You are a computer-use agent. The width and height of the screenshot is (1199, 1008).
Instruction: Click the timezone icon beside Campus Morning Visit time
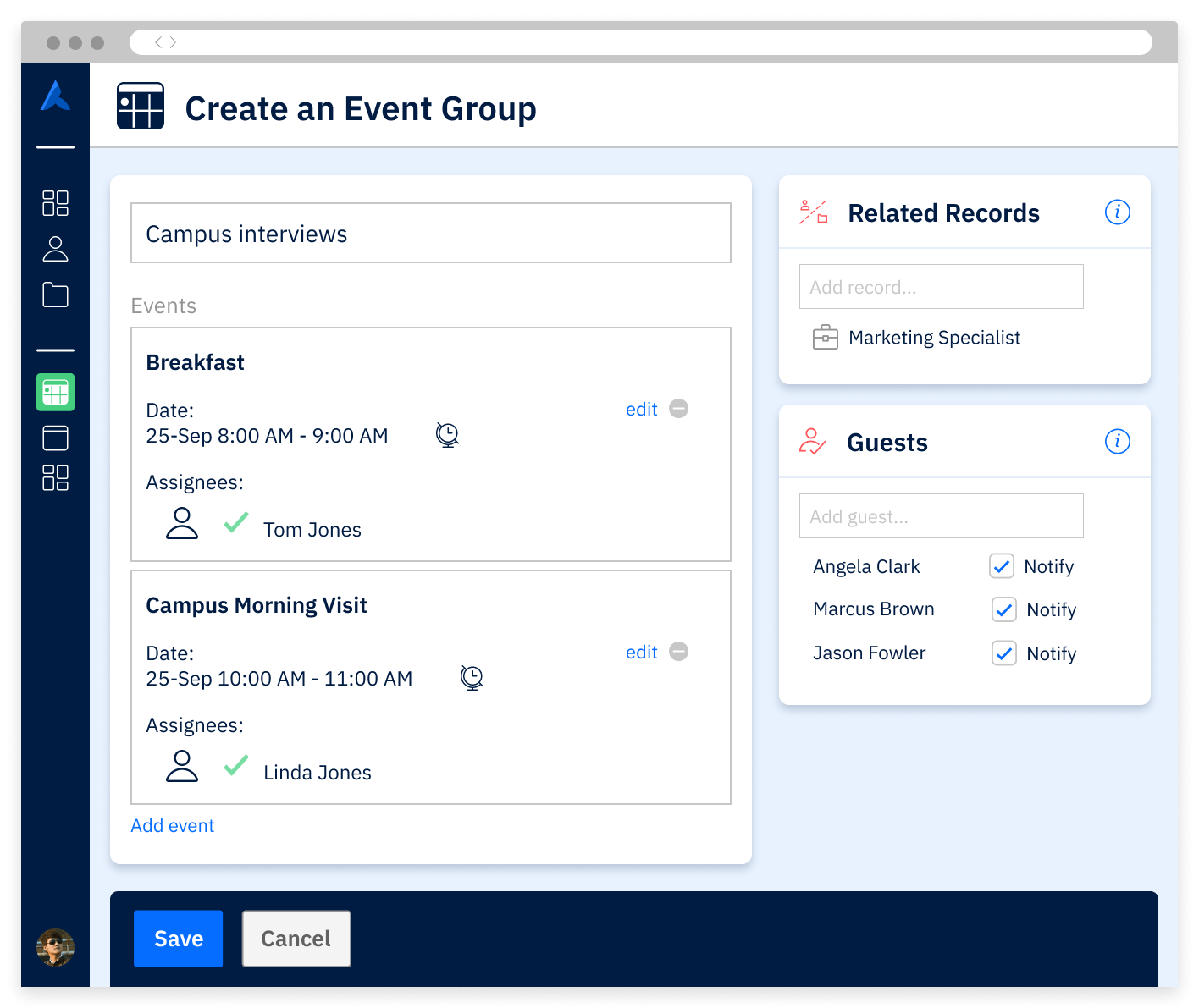point(472,678)
